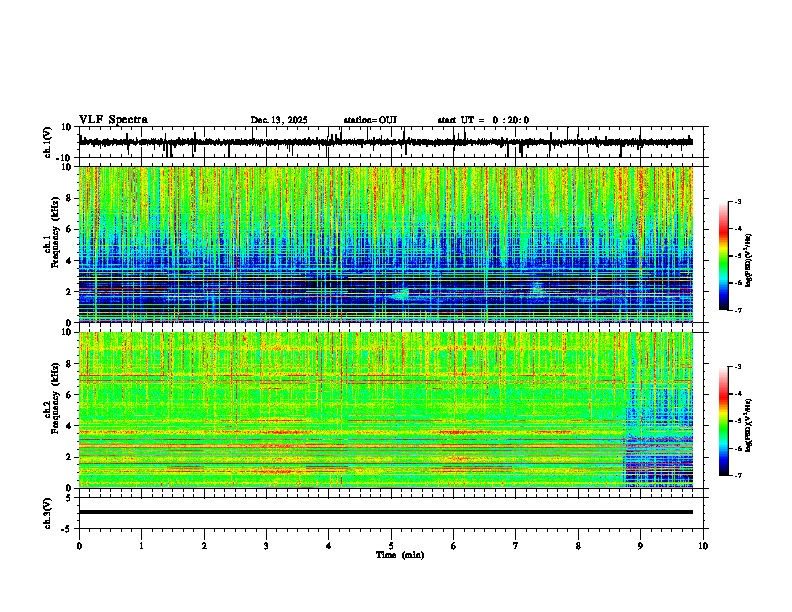
Task: Click the "VLF Spectra" plot title
Action: tap(113, 120)
